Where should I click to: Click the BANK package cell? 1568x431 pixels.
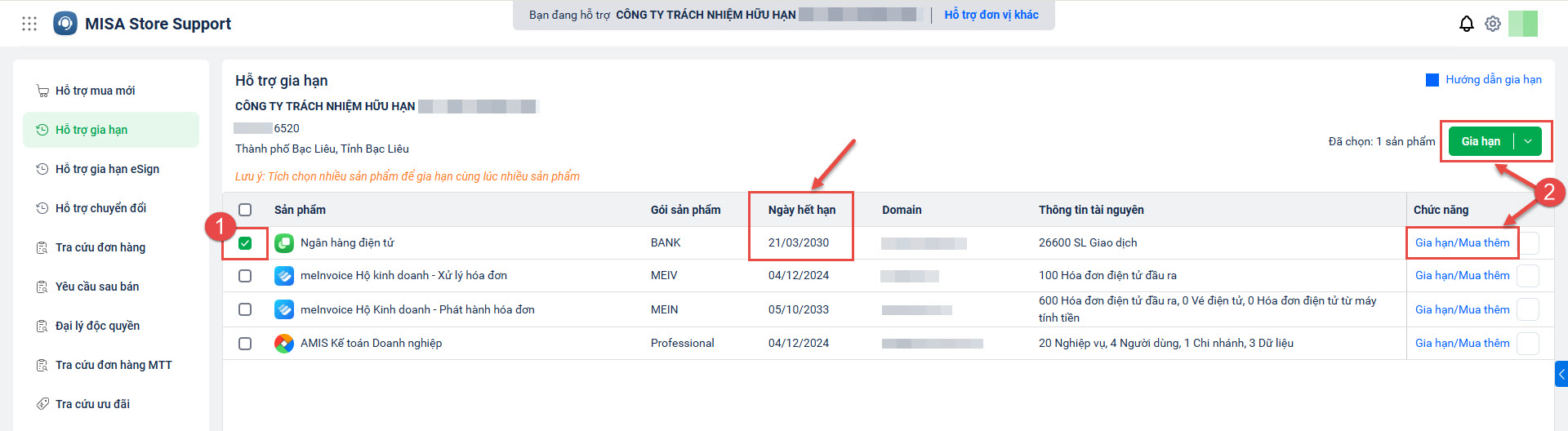tap(666, 242)
